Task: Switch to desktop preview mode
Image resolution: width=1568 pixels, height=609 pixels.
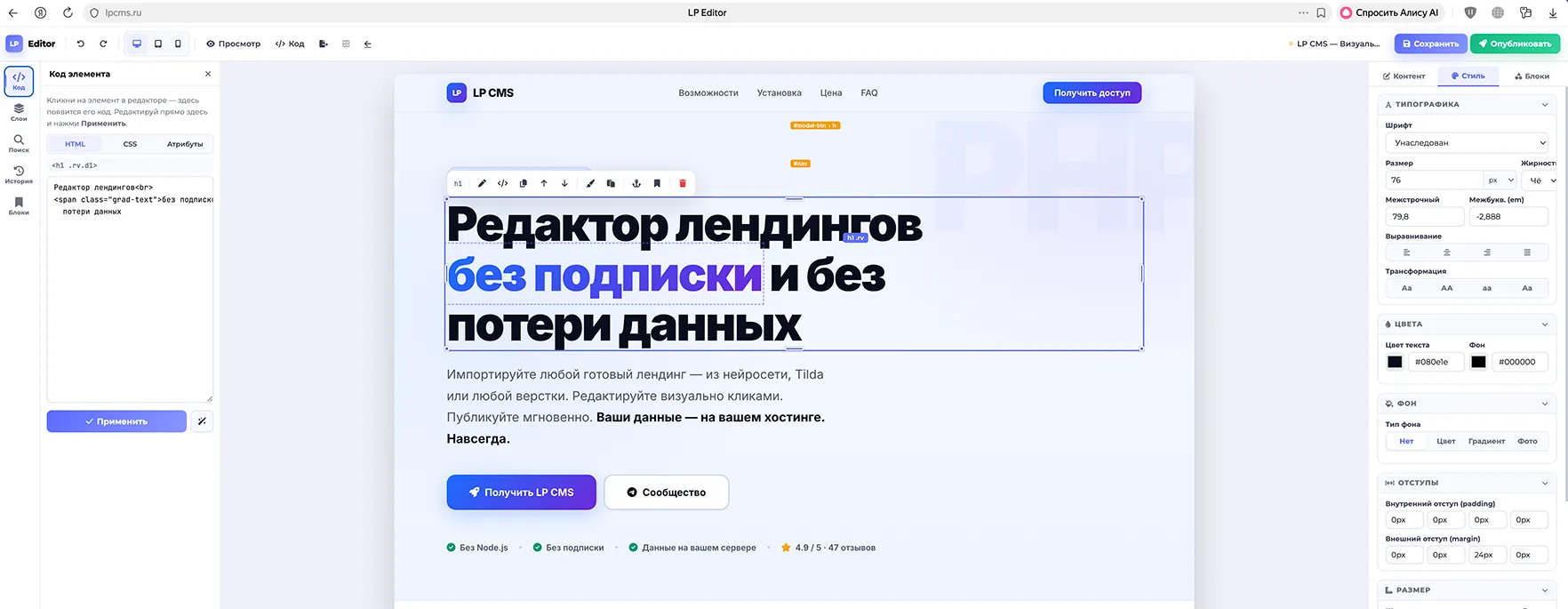Action: tap(137, 44)
